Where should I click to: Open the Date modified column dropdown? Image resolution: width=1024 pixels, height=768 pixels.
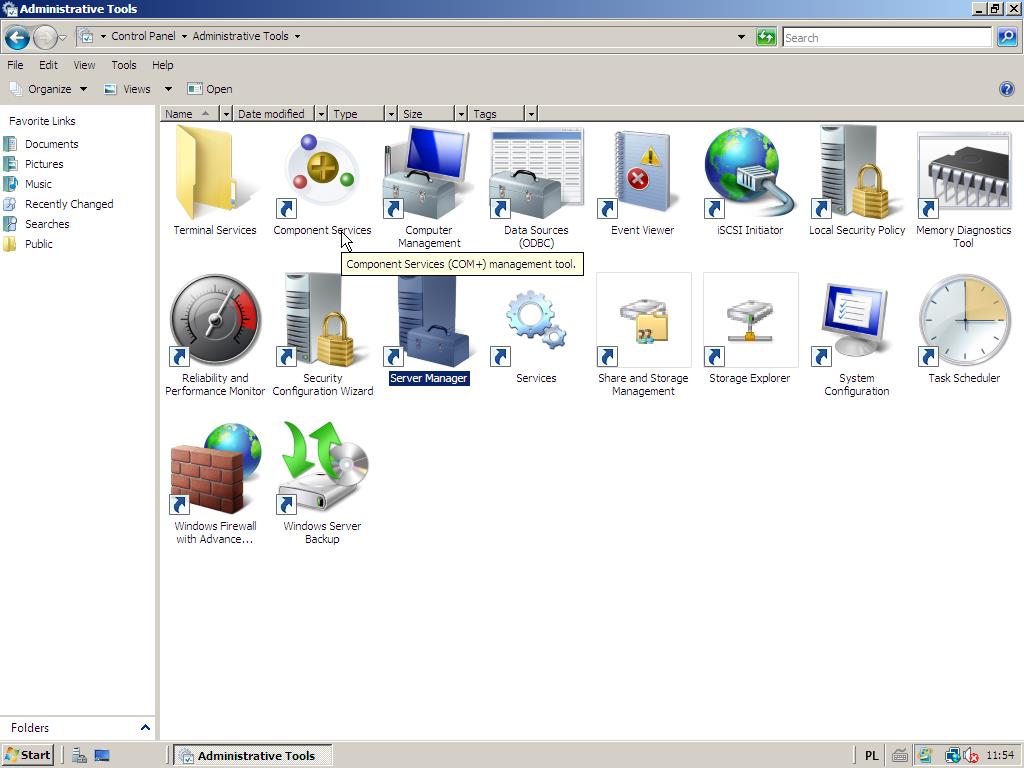point(321,114)
